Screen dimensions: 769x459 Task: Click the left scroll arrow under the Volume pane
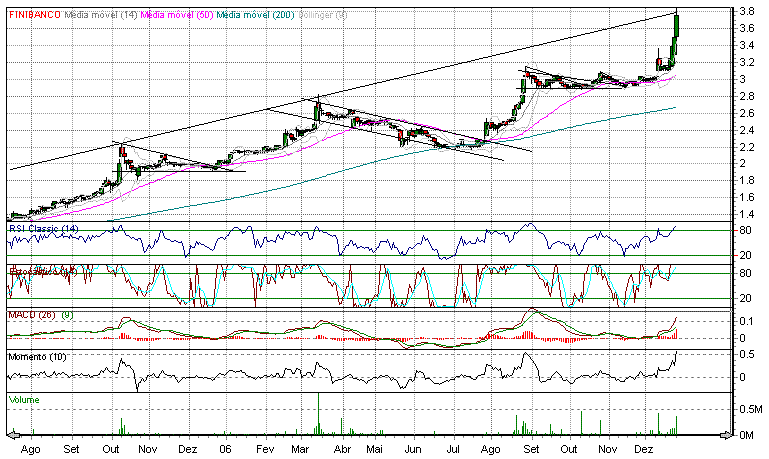(12, 434)
